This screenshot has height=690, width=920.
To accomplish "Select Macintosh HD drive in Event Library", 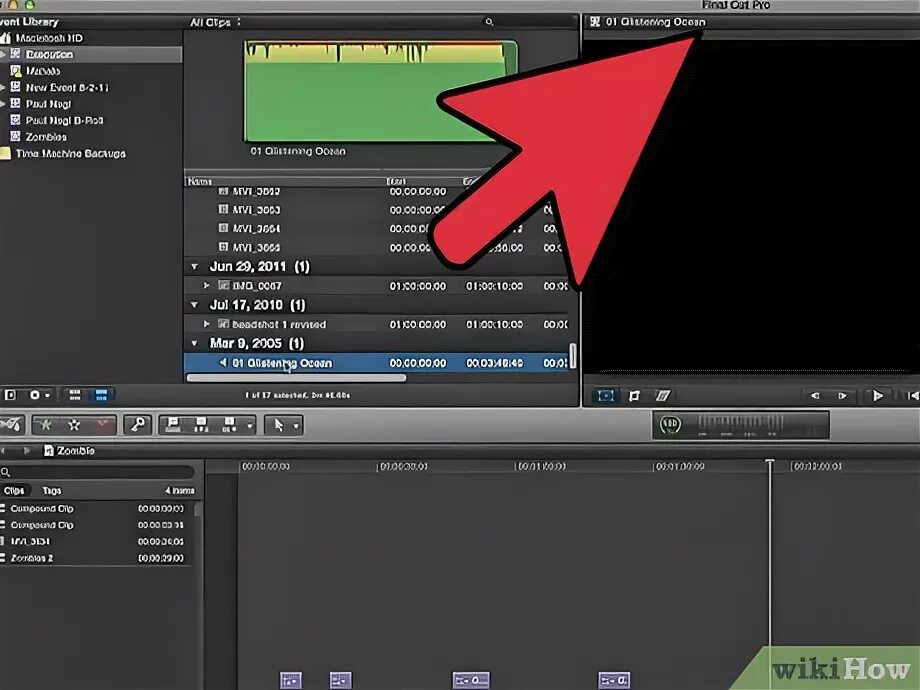I will (x=49, y=38).
